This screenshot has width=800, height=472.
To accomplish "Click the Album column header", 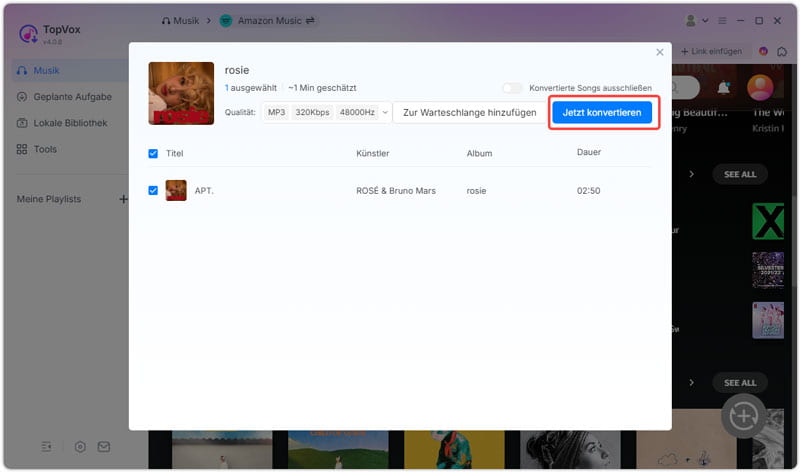I will pos(479,154).
